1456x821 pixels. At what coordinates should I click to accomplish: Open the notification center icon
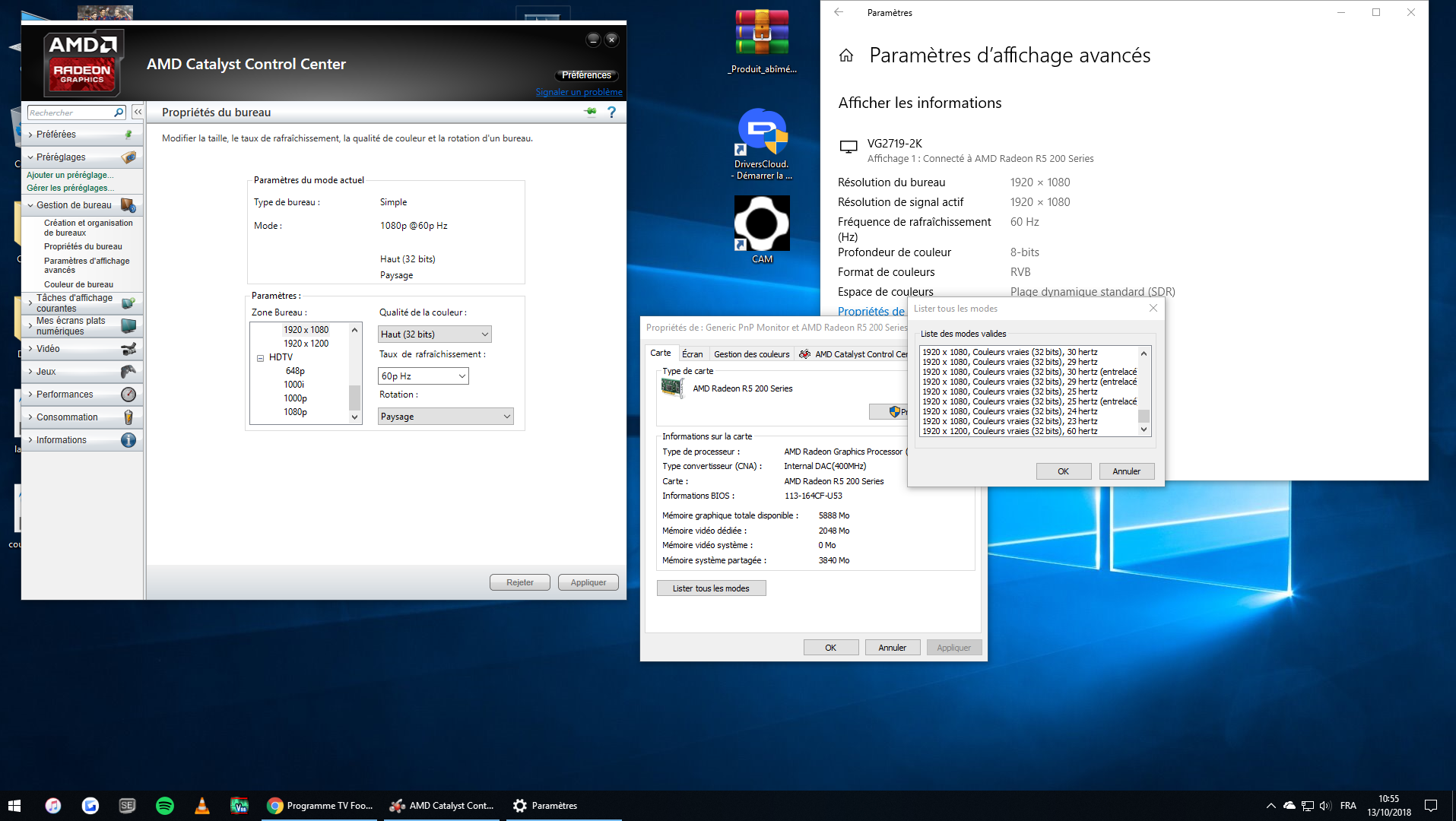coord(1431,806)
